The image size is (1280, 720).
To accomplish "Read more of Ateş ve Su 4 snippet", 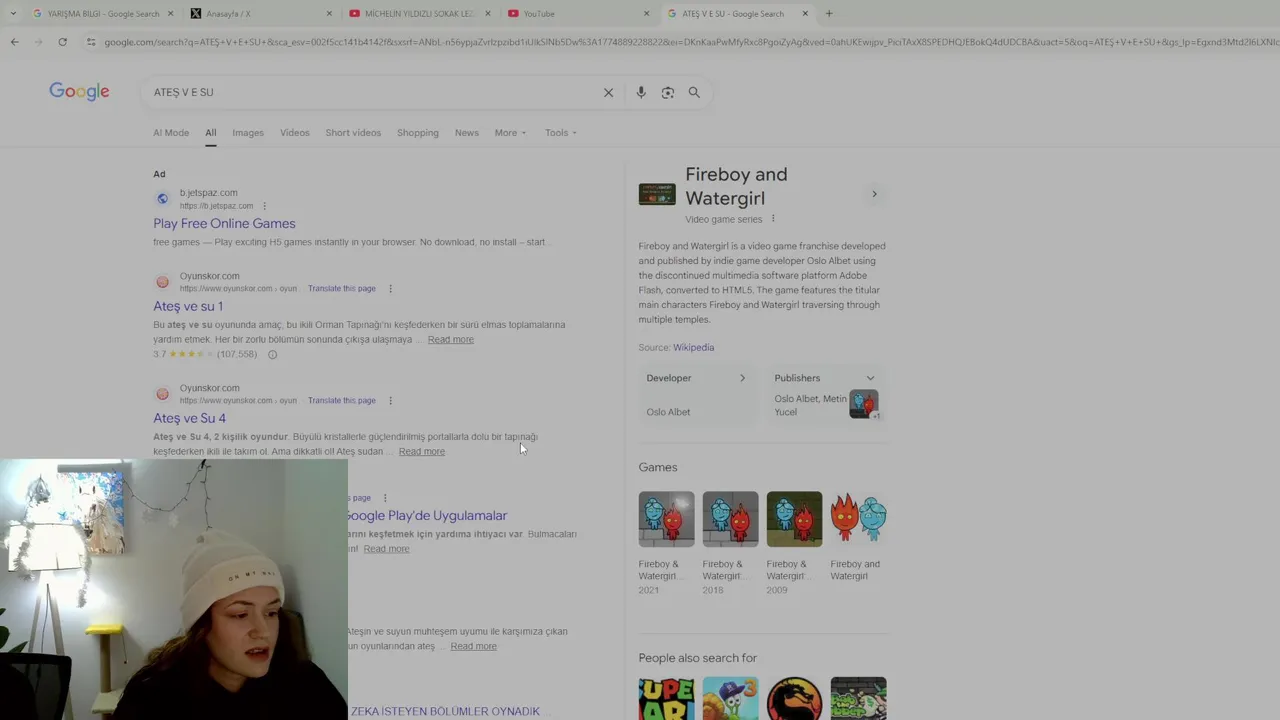I will tap(422, 452).
